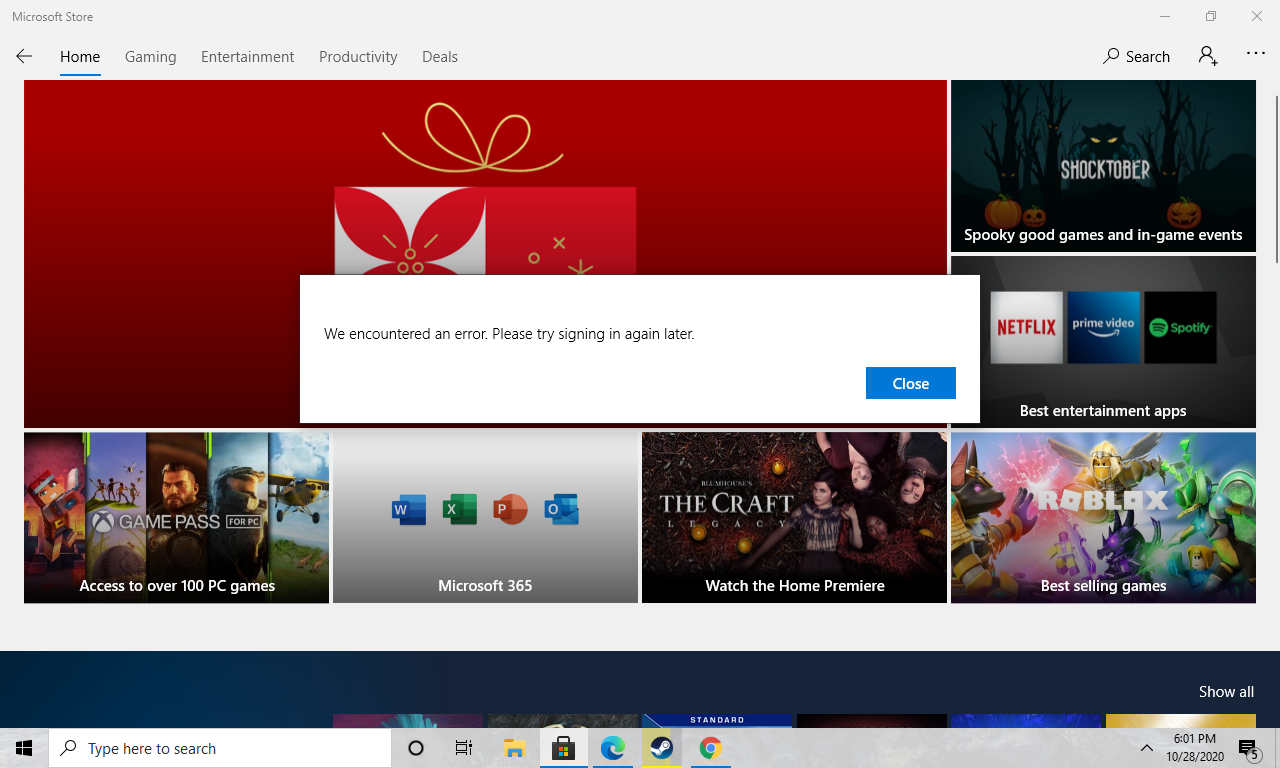
Task: Click the Word icon in Microsoft 365 tile
Action: (409, 510)
